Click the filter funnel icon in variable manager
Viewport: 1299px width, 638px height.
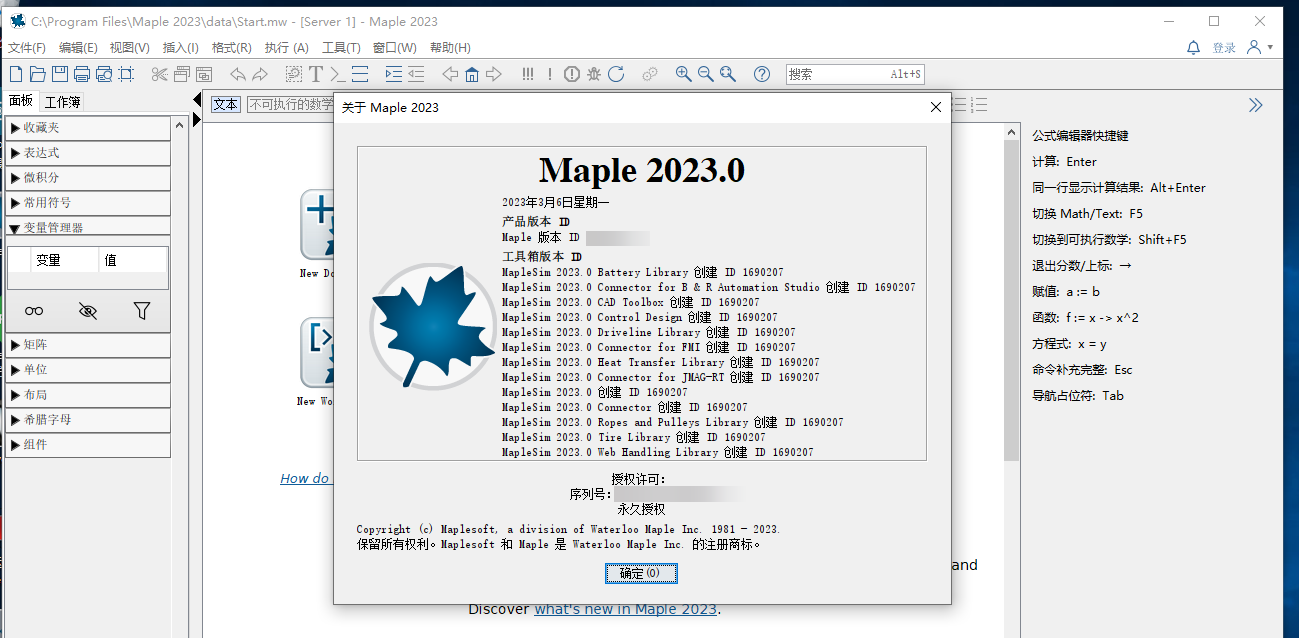pos(142,311)
